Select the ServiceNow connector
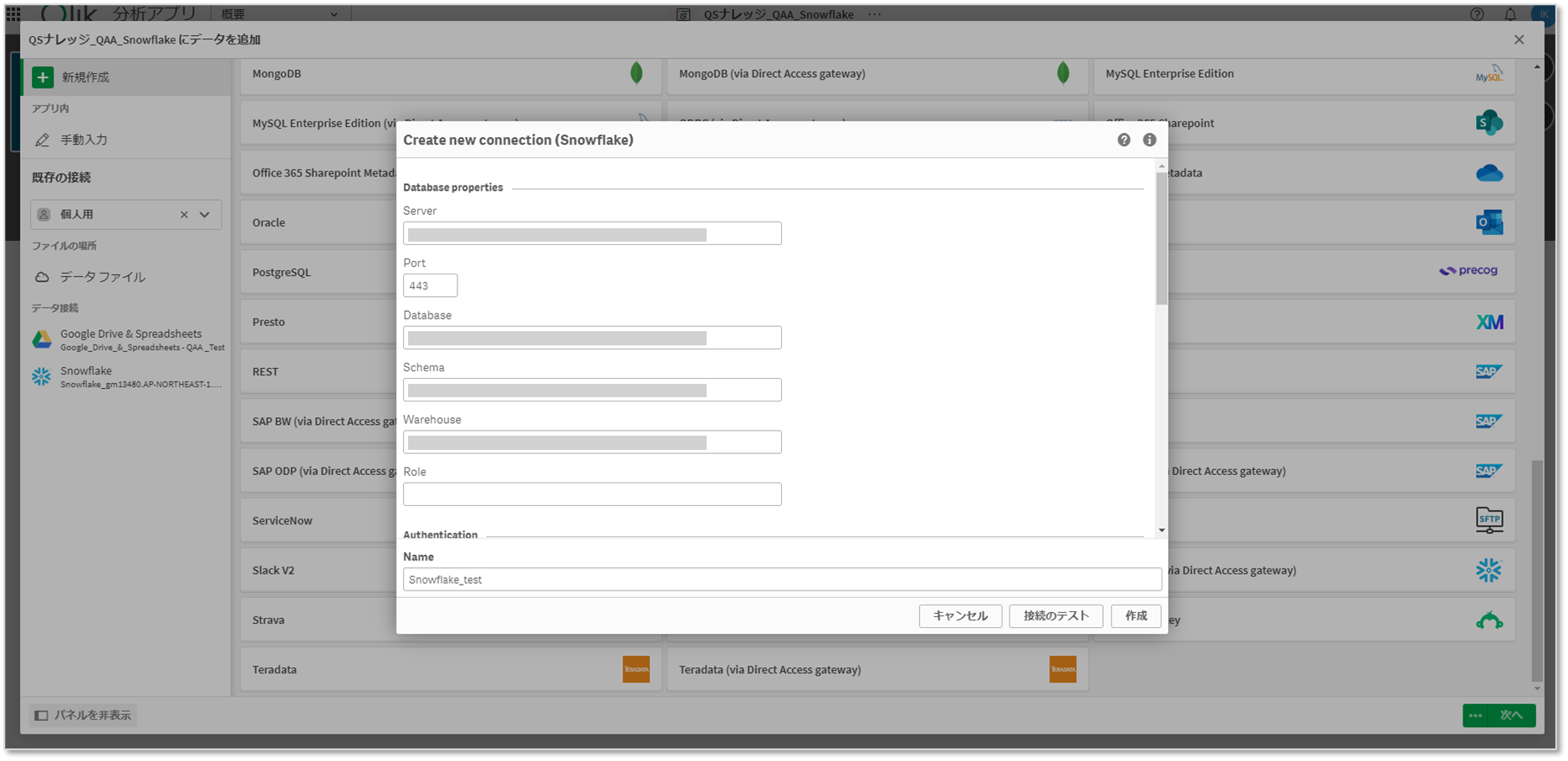The width and height of the screenshot is (1568, 761). 319,520
